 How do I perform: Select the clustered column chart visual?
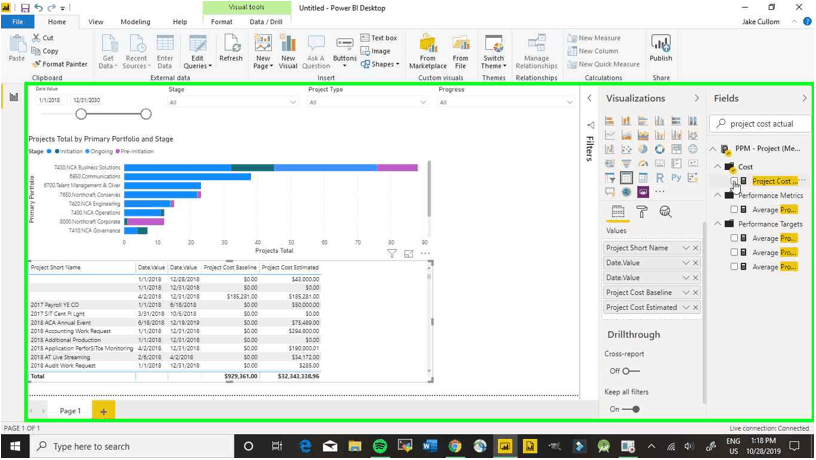click(x=659, y=121)
